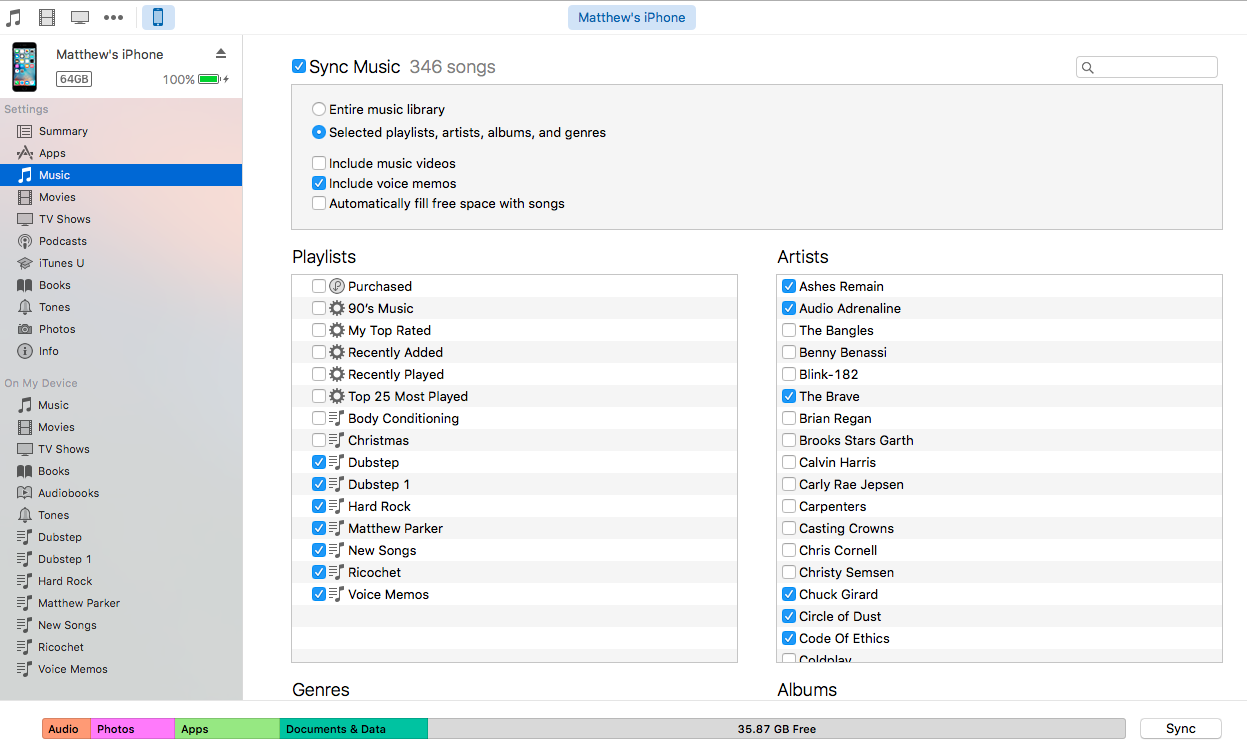1247x748 pixels.
Task: Enable Include music videos
Action: click(319, 163)
